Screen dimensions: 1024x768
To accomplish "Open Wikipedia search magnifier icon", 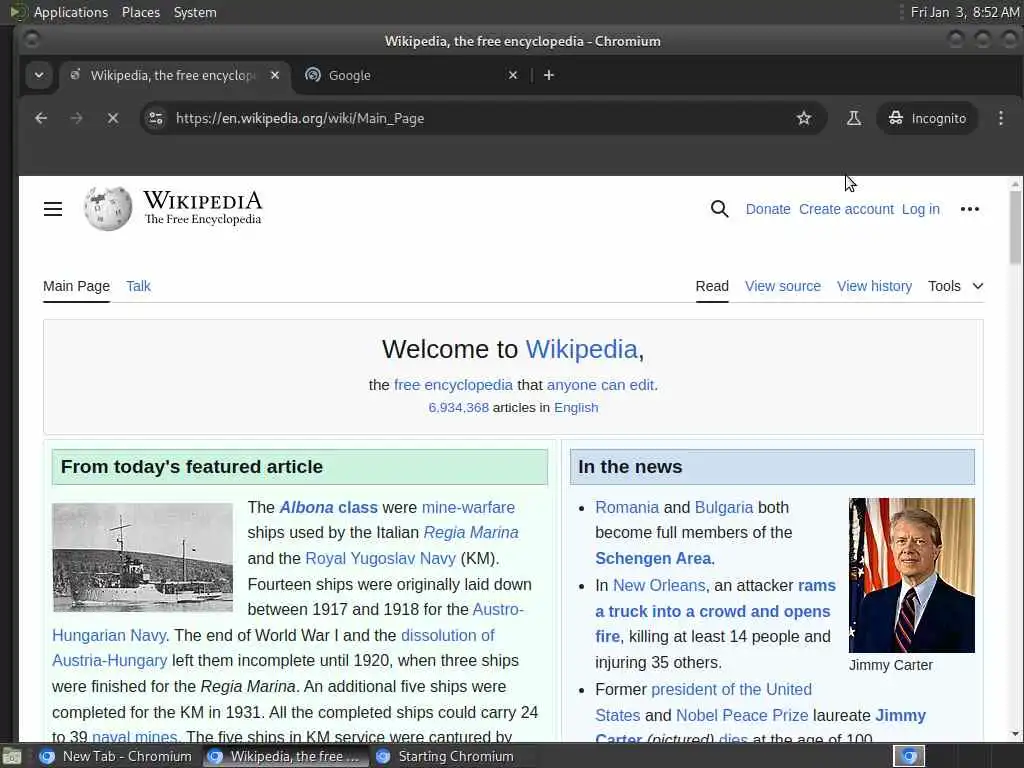I will 719,209.
